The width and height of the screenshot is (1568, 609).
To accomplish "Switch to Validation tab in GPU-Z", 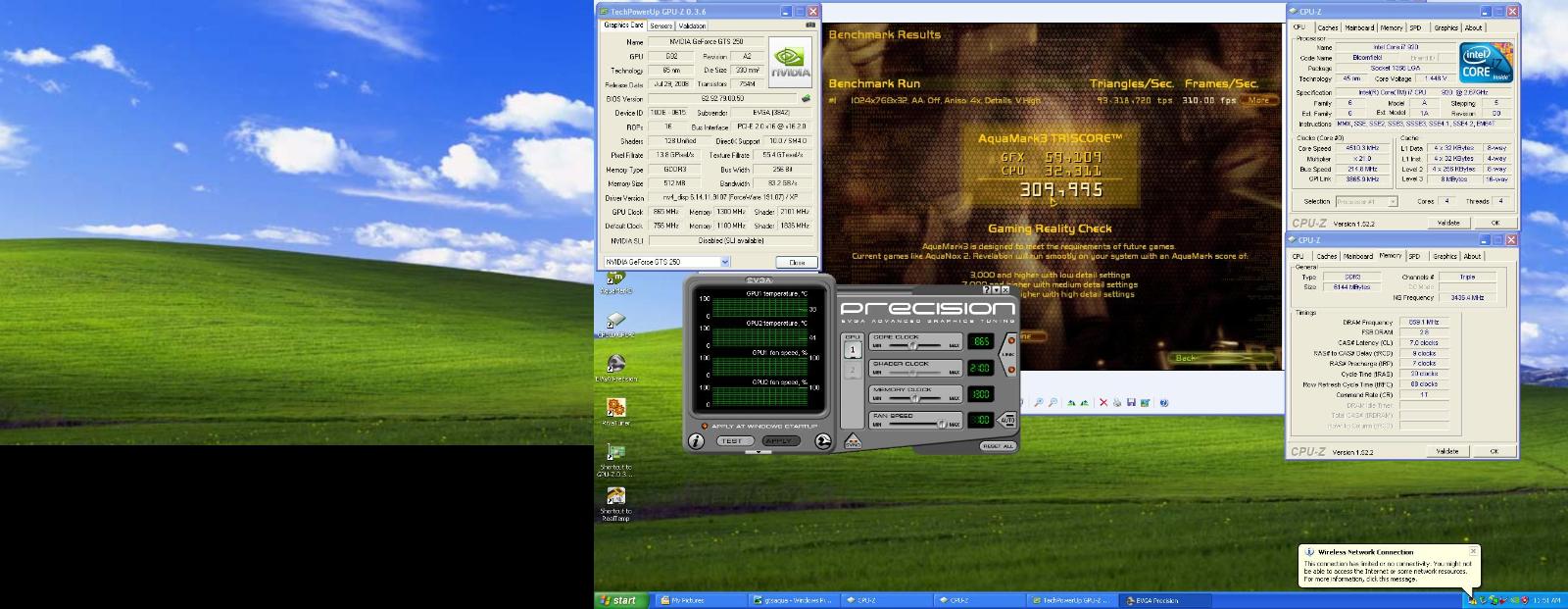I will point(692,25).
